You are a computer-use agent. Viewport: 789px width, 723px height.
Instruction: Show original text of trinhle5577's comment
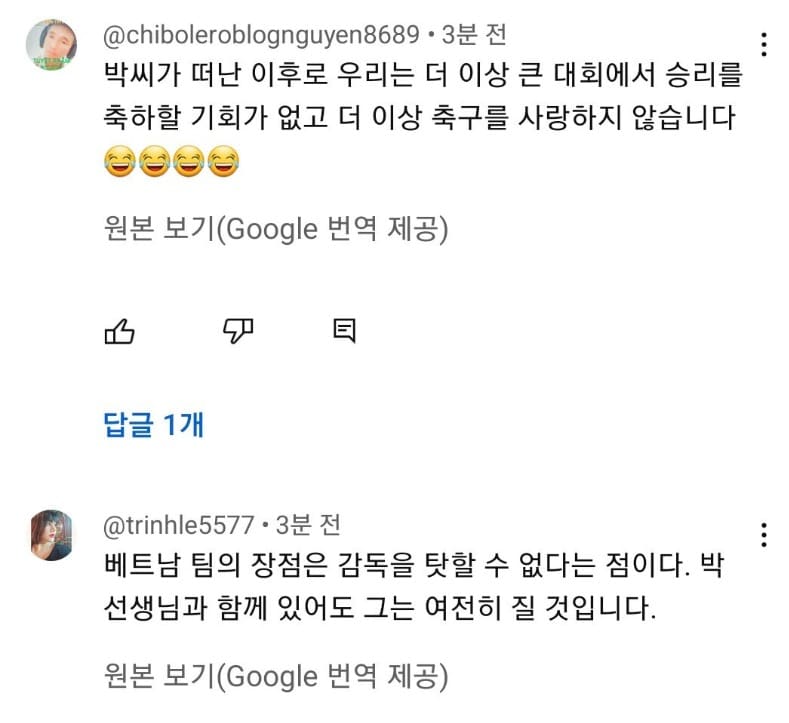[275, 677]
